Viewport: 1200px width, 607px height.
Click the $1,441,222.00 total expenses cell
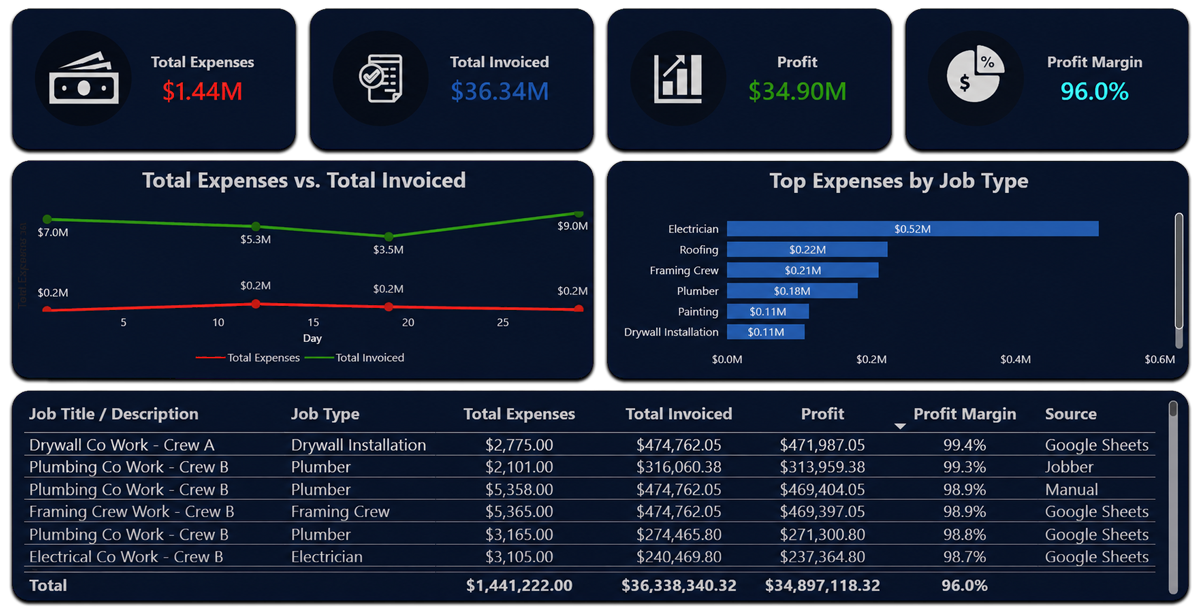pyautogui.click(x=519, y=586)
